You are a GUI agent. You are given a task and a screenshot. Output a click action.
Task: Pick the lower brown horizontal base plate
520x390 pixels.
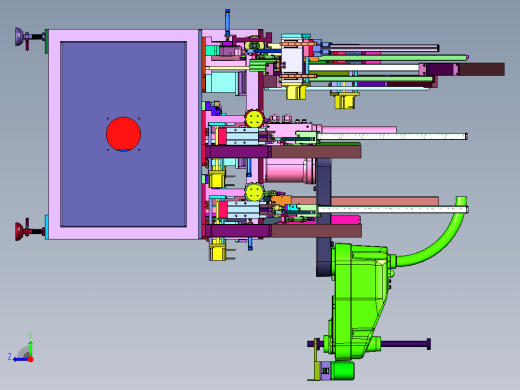pyautogui.click(x=317, y=231)
